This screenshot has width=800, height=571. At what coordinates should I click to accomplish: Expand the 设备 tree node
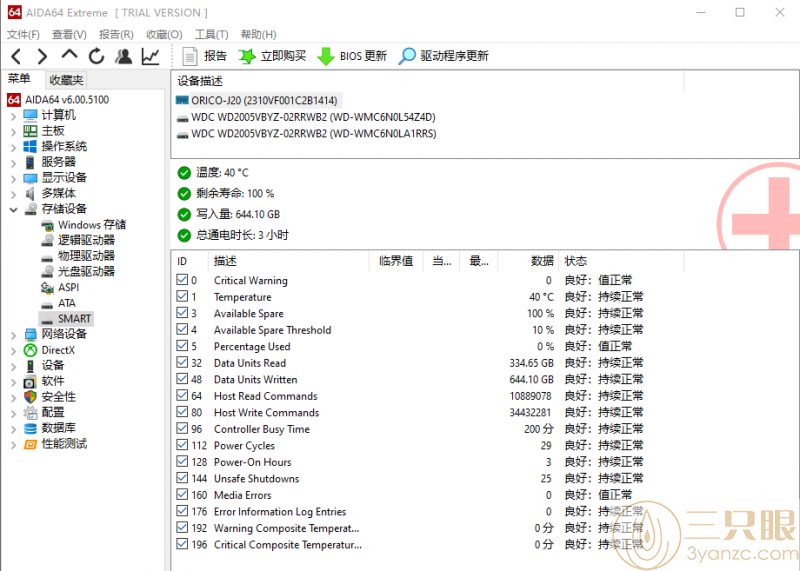point(13,367)
